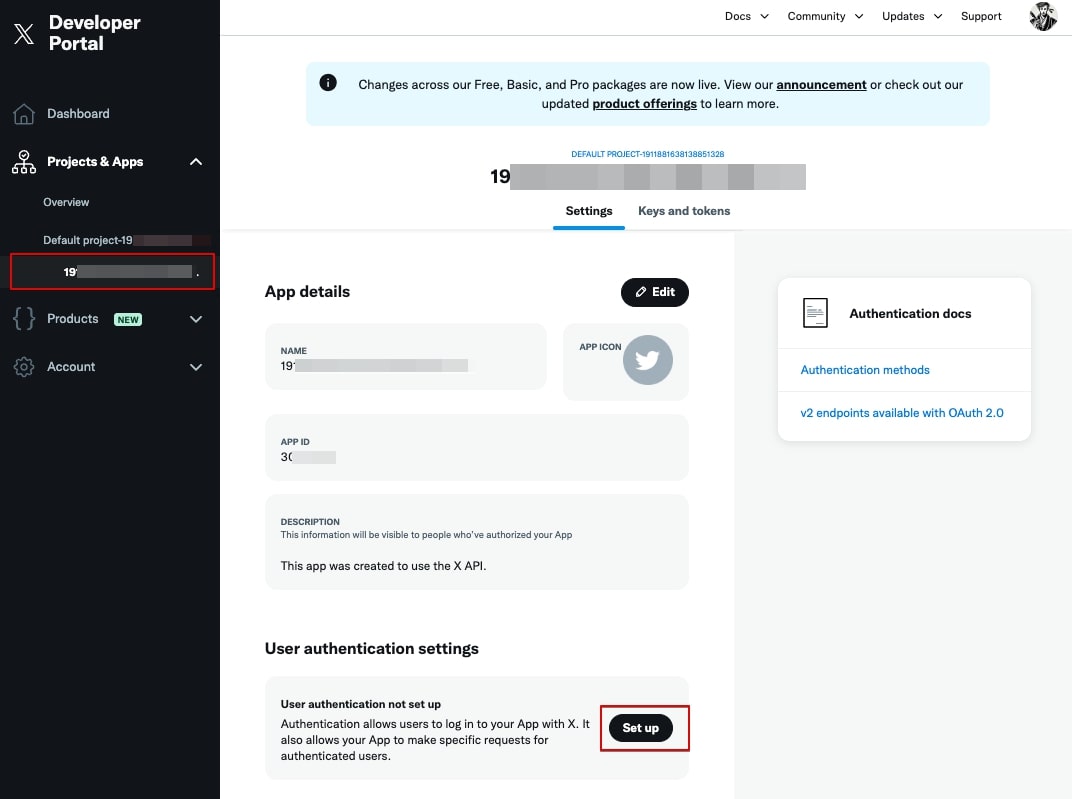Screen dimensions: 1072x799
Task: Open the Dashboard home icon
Action: pyautogui.click(x=24, y=113)
